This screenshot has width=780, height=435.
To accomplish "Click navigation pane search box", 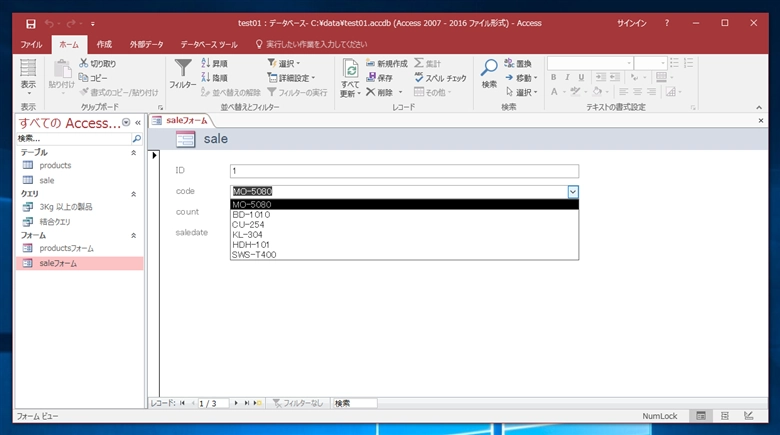I will click(x=74, y=138).
